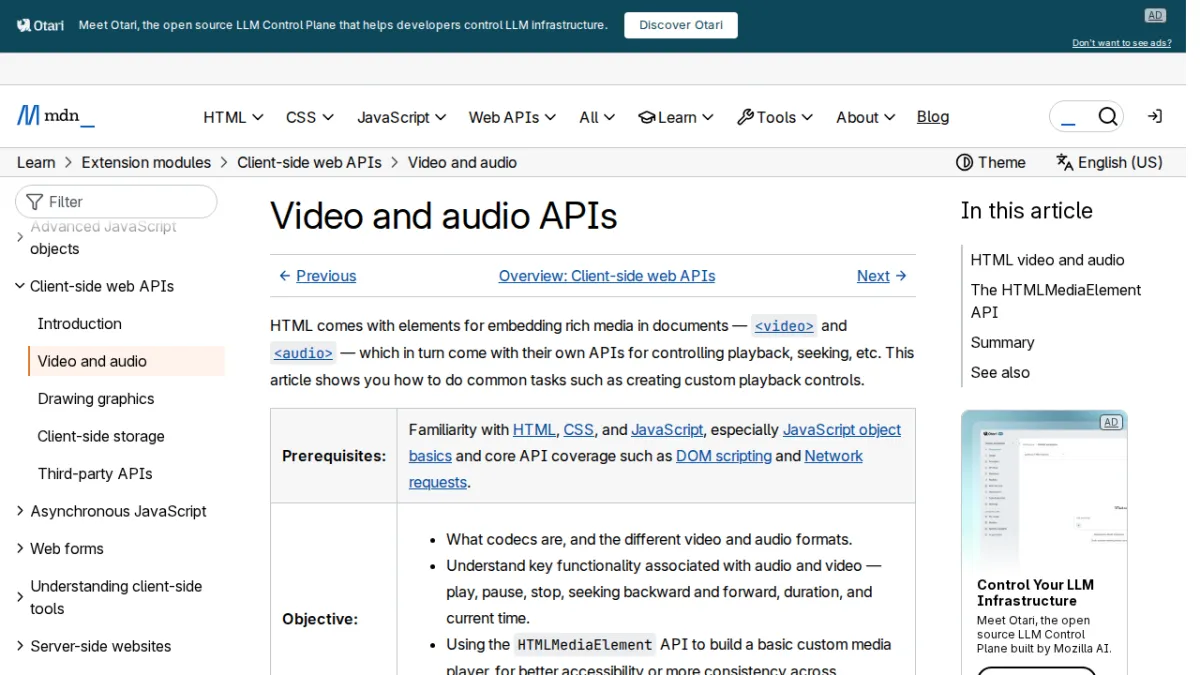Jump to the Summary section
1200x675 pixels.
tap(1002, 342)
